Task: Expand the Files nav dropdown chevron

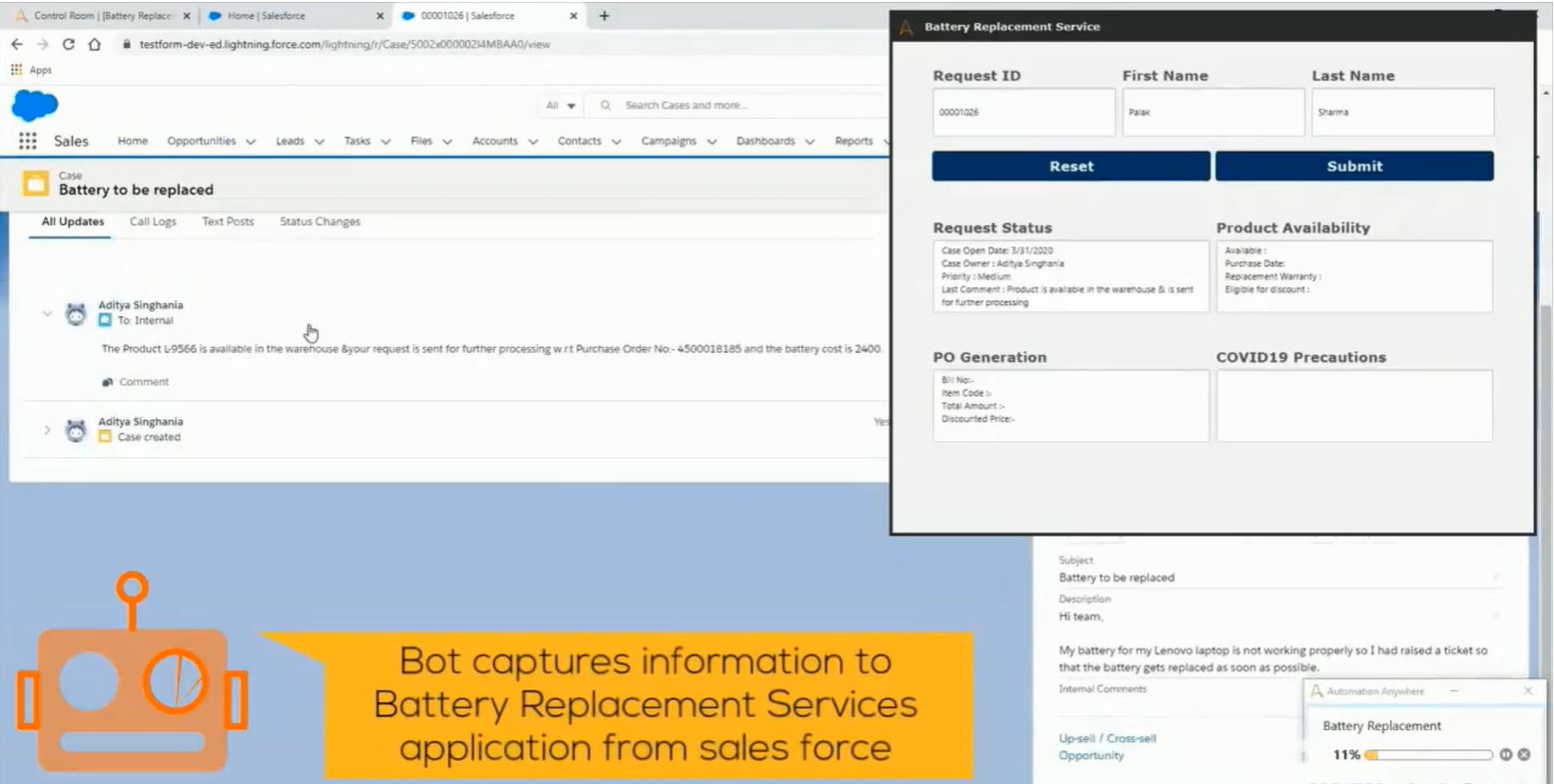Action: pos(447,142)
